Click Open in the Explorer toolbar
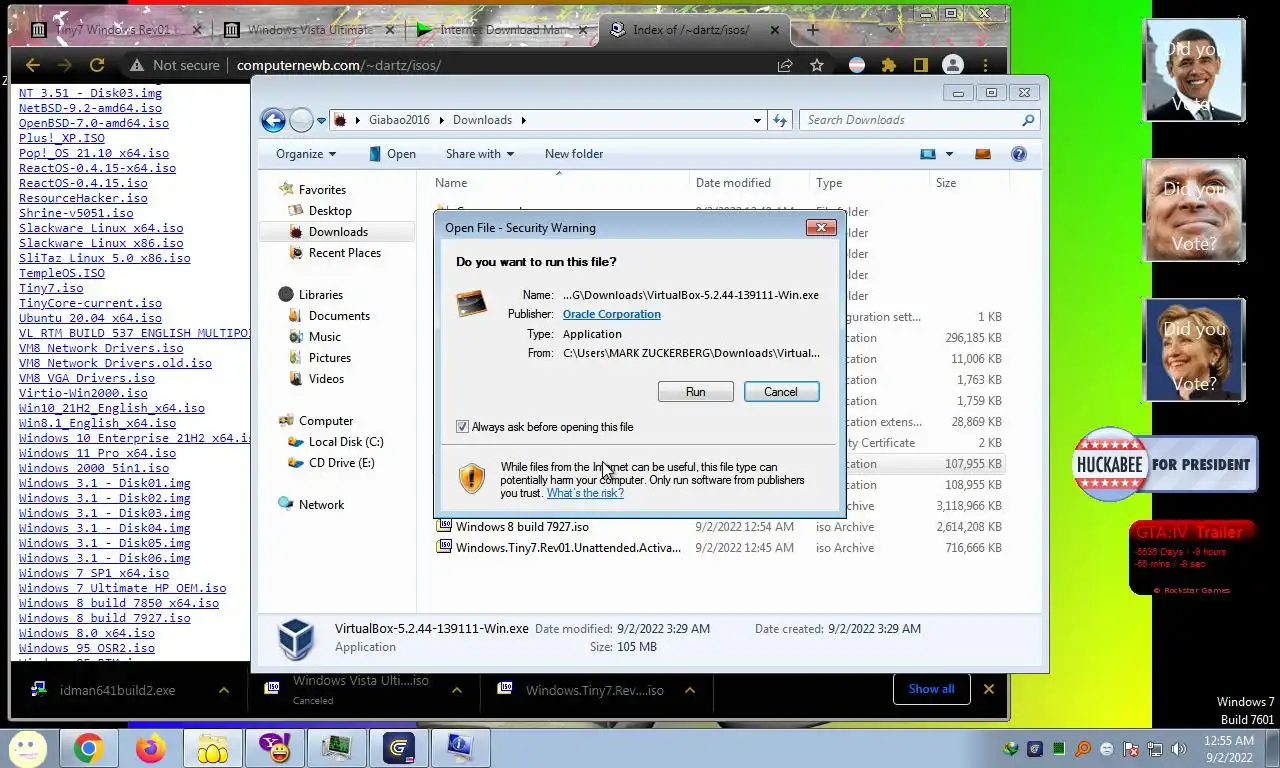Screen dimensions: 1280x768 coord(392,154)
